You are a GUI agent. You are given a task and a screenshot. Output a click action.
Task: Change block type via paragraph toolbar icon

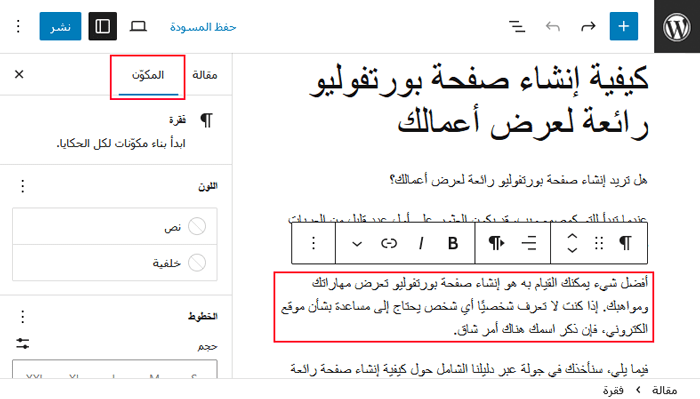point(626,243)
